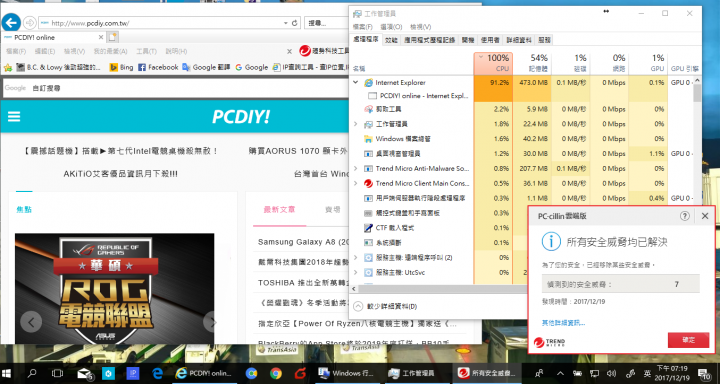720x384 pixels.
Task: Click the PCDIY! site logo
Action: pyautogui.click(x=241, y=117)
